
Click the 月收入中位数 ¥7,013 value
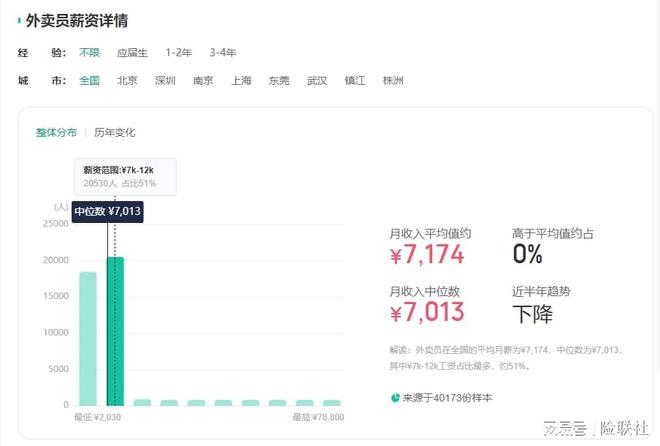[x=427, y=312]
